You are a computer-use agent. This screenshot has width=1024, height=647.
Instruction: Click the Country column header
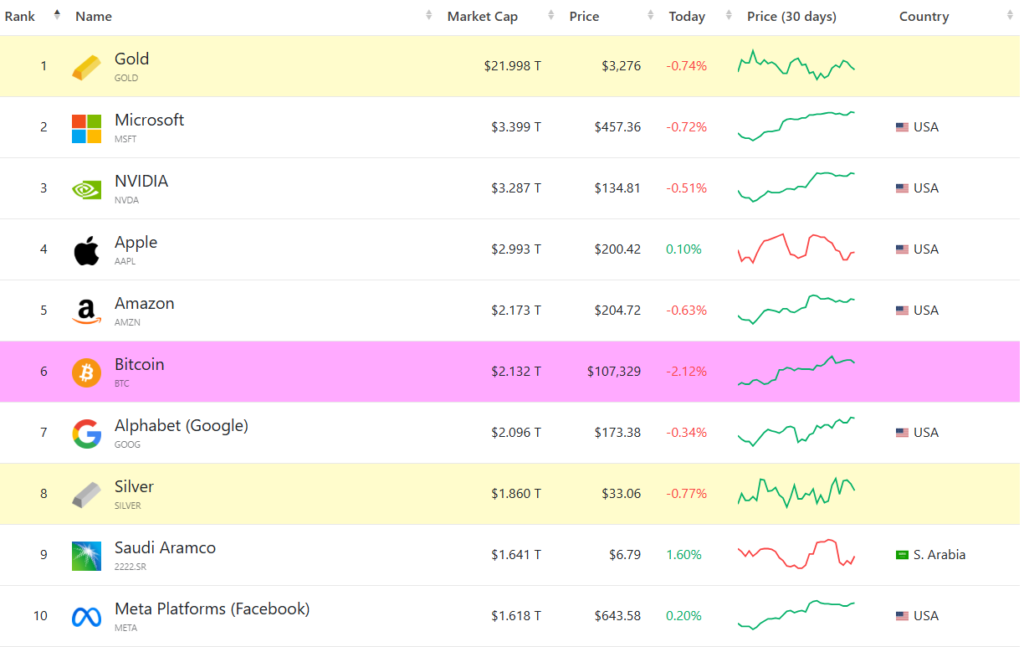tap(923, 16)
